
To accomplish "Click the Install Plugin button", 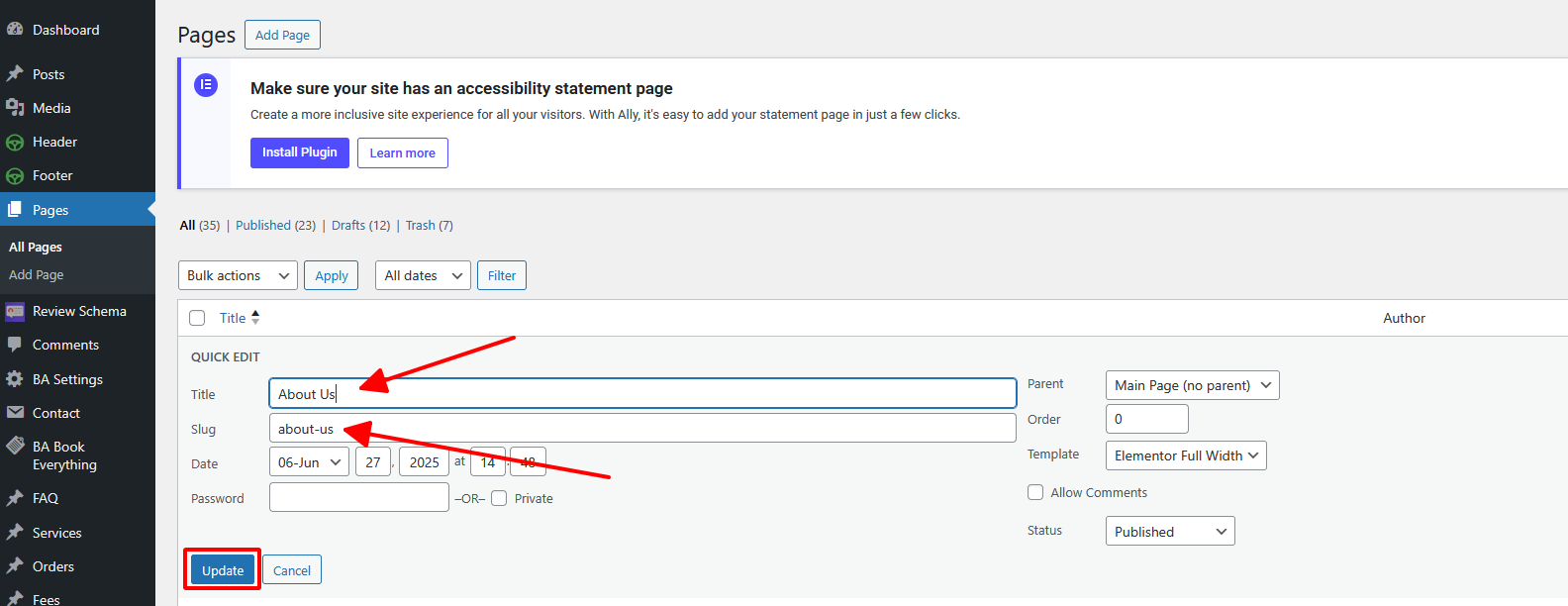I will [x=299, y=152].
